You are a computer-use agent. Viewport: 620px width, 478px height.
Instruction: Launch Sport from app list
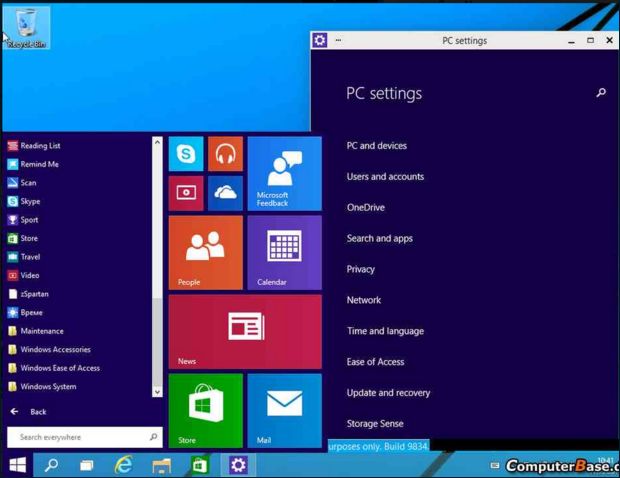(23, 220)
